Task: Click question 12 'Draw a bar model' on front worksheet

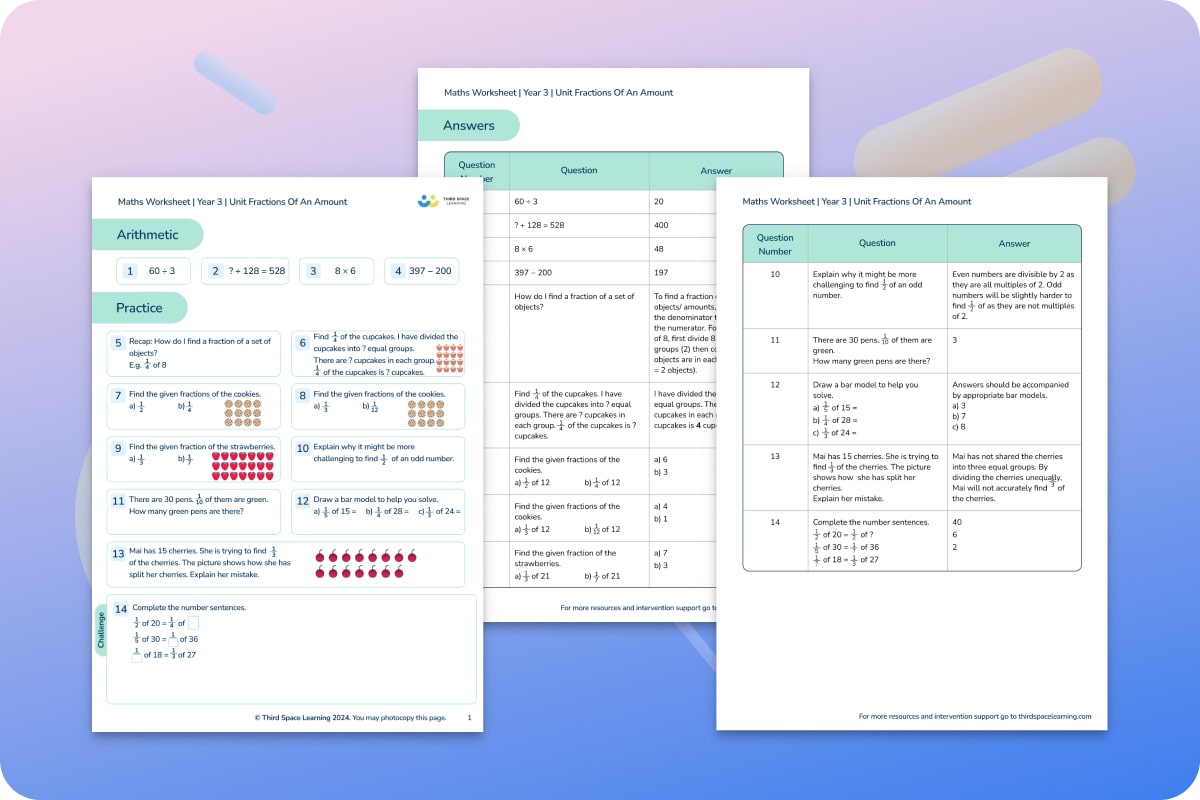Action: 378,513
